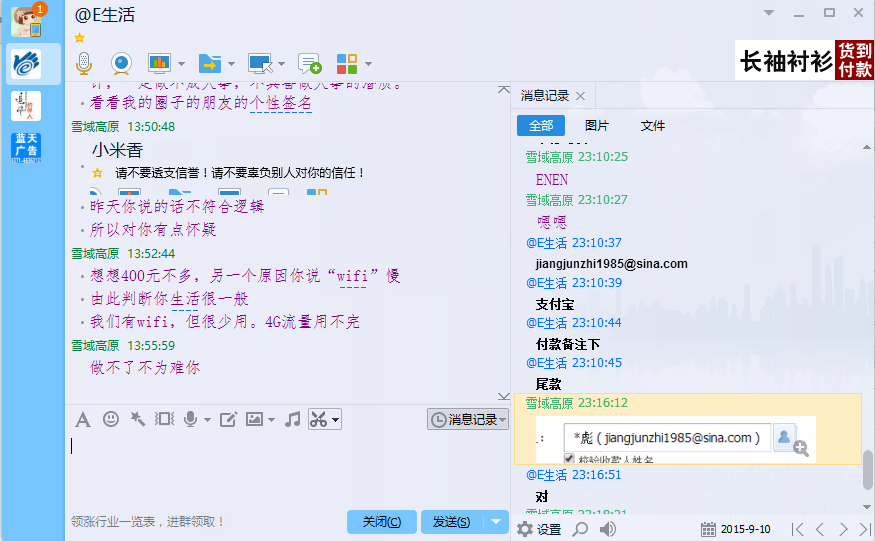Click the wifi link in chat message
The height and width of the screenshot is (541, 875).
click(x=353, y=276)
